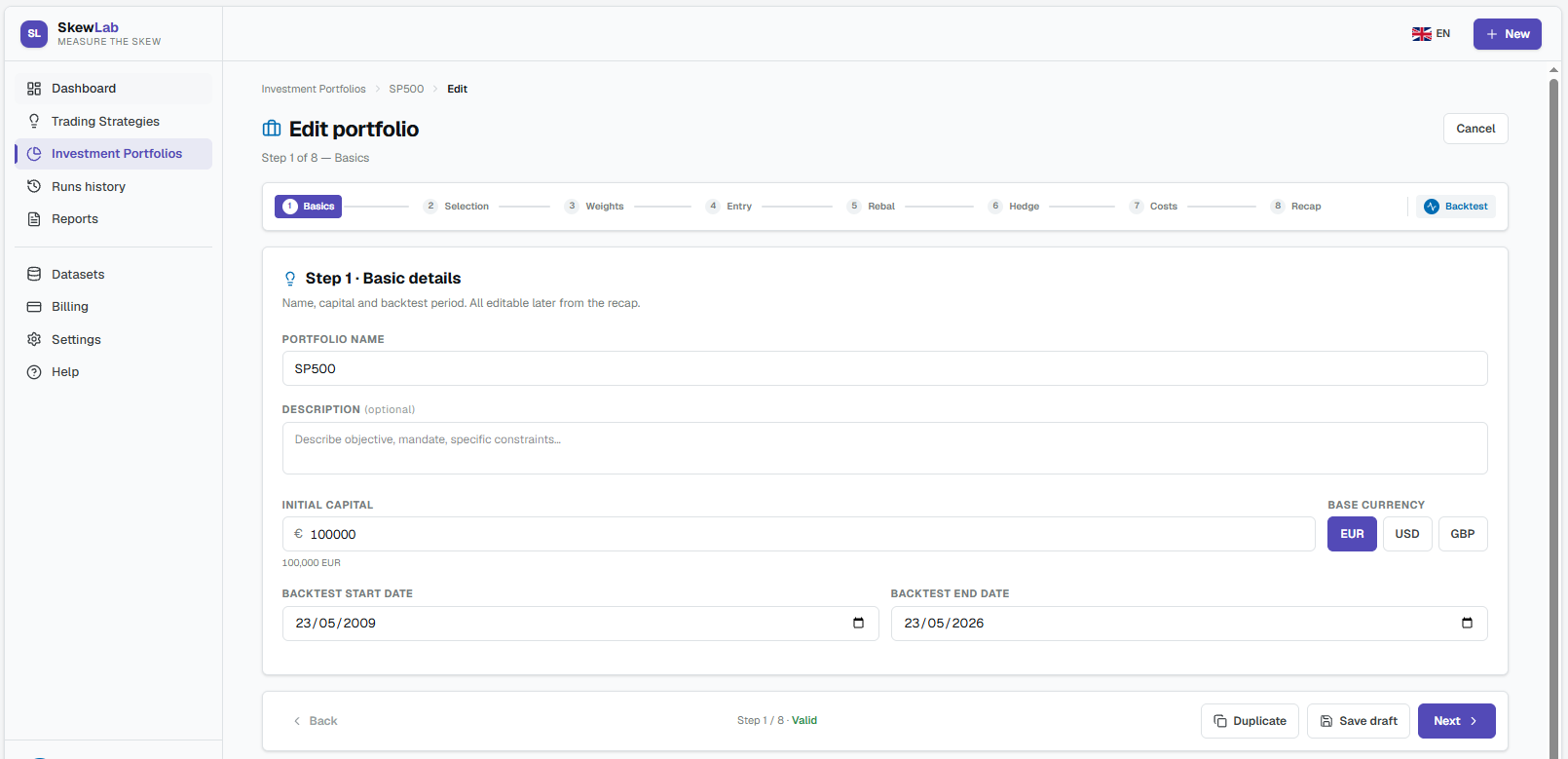
Task: Click the Edit breadcrumb text
Action: [457, 89]
